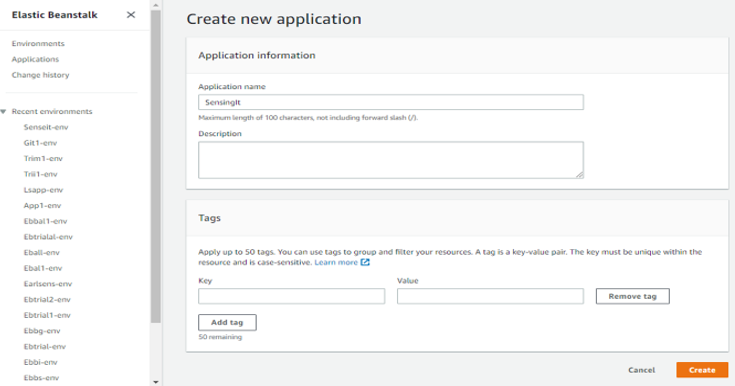Viewport: 735px width, 386px height.
Task: Open the Ebtrial2-env environment
Action: point(47,299)
